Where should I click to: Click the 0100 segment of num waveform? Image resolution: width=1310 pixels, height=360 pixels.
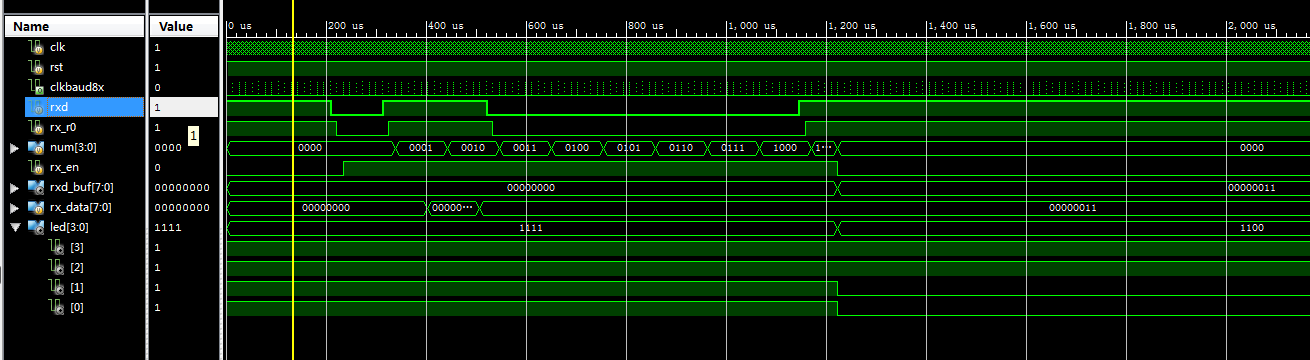pos(577,147)
